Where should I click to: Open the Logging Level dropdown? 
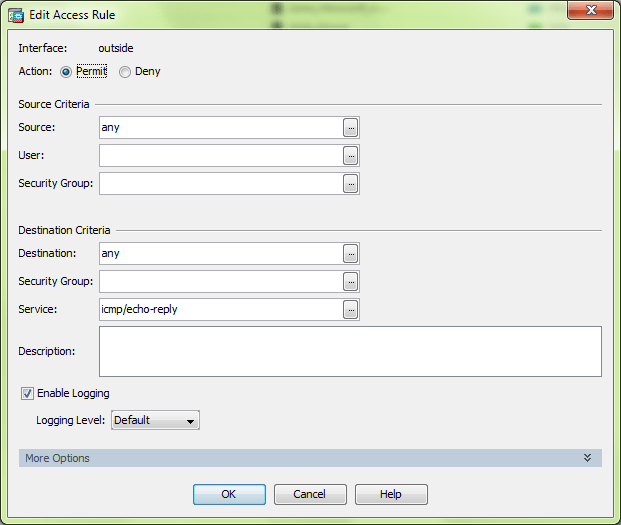click(x=155, y=420)
